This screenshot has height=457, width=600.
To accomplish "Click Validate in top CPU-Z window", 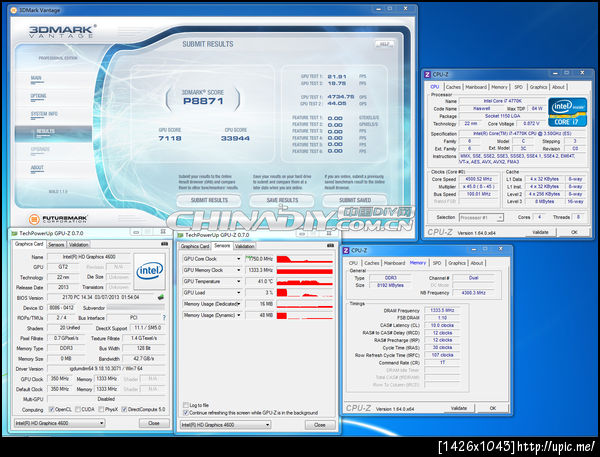I will (540, 232).
